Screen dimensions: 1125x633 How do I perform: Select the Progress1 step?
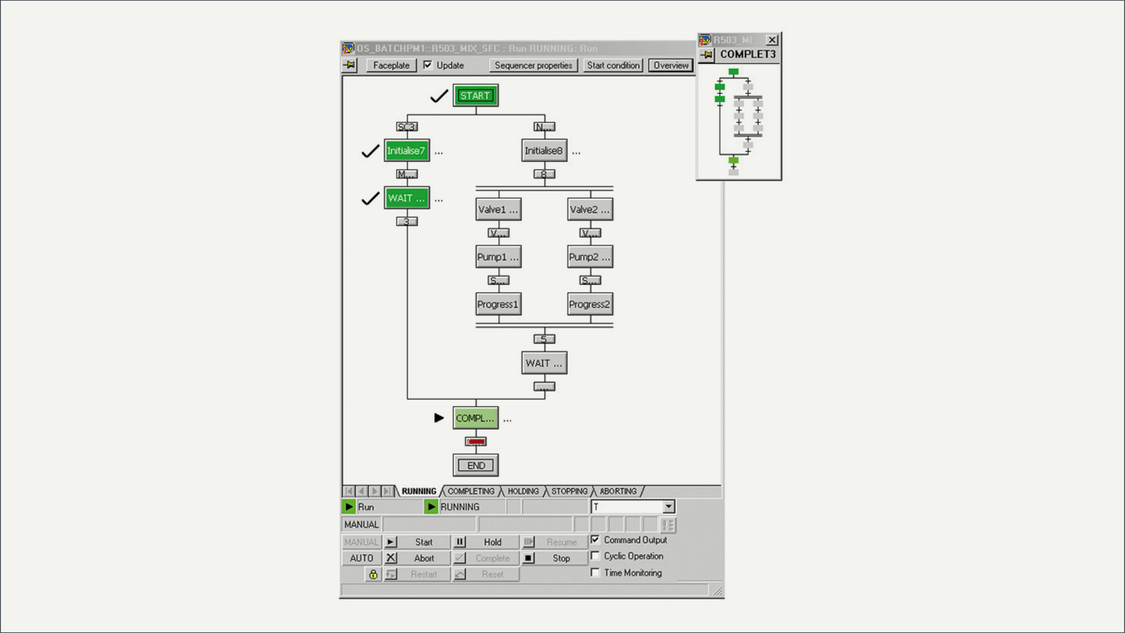point(499,304)
